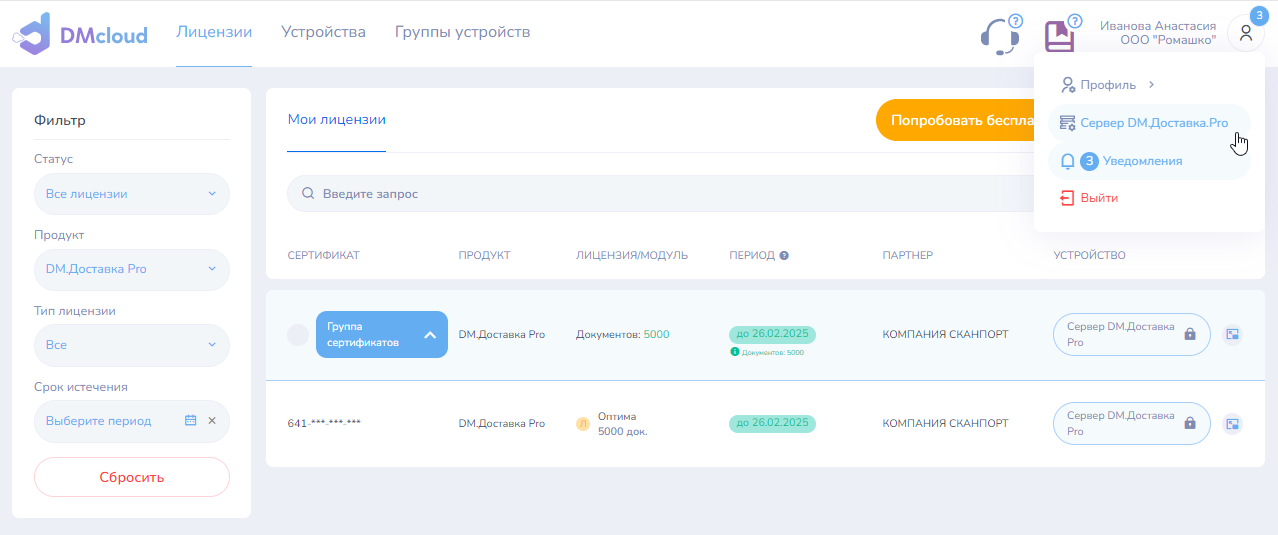Viewport: 1278px width, 535px height.
Task: Click the search request input field
Action: [x=660, y=194]
